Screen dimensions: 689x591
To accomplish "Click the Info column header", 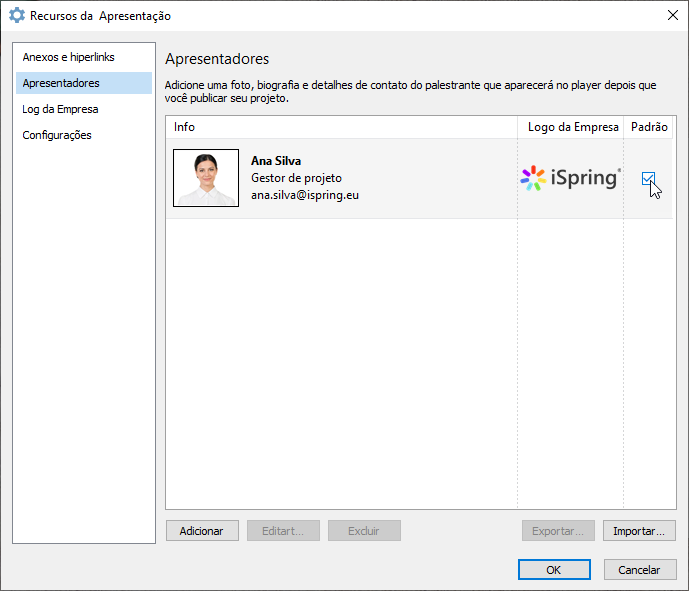I will click(x=184, y=127).
